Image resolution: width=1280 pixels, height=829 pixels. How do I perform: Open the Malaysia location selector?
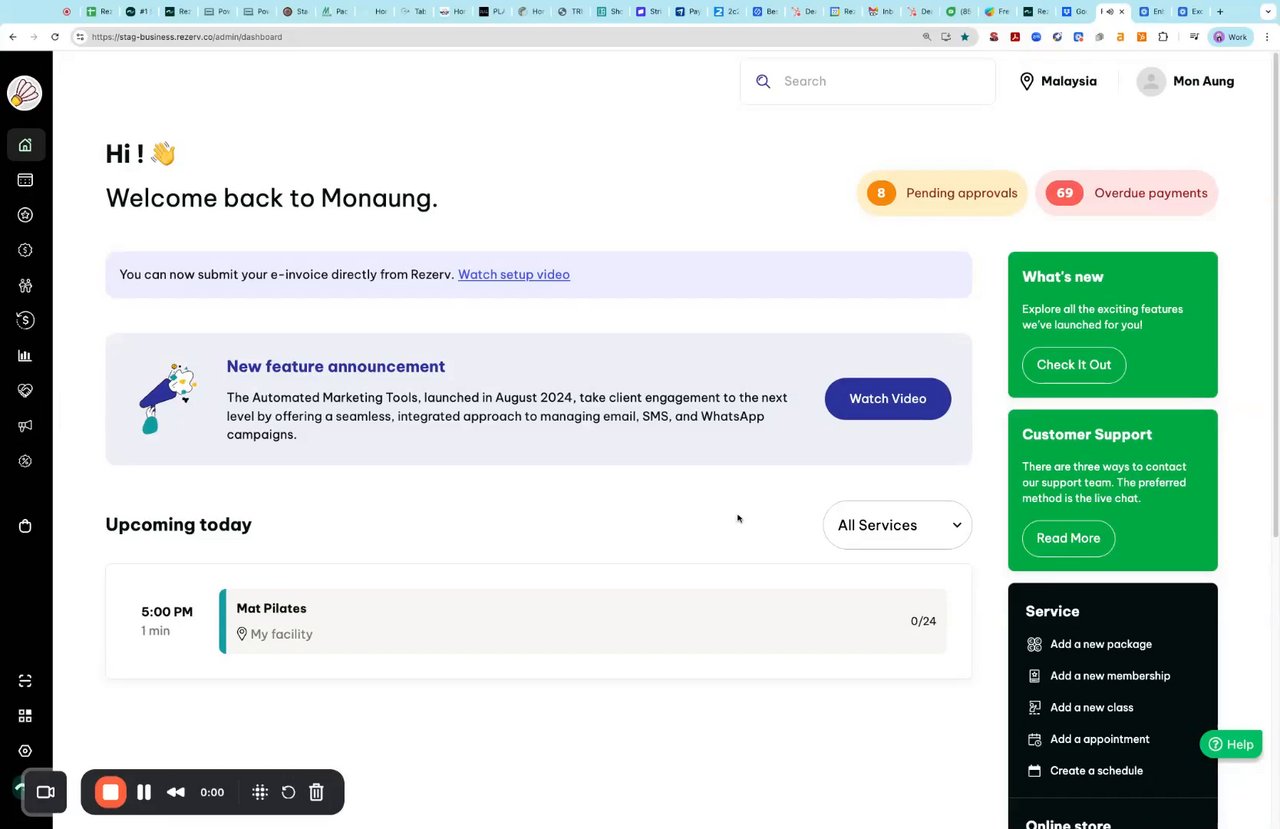pyautogui.click(x=1058, y=81)
